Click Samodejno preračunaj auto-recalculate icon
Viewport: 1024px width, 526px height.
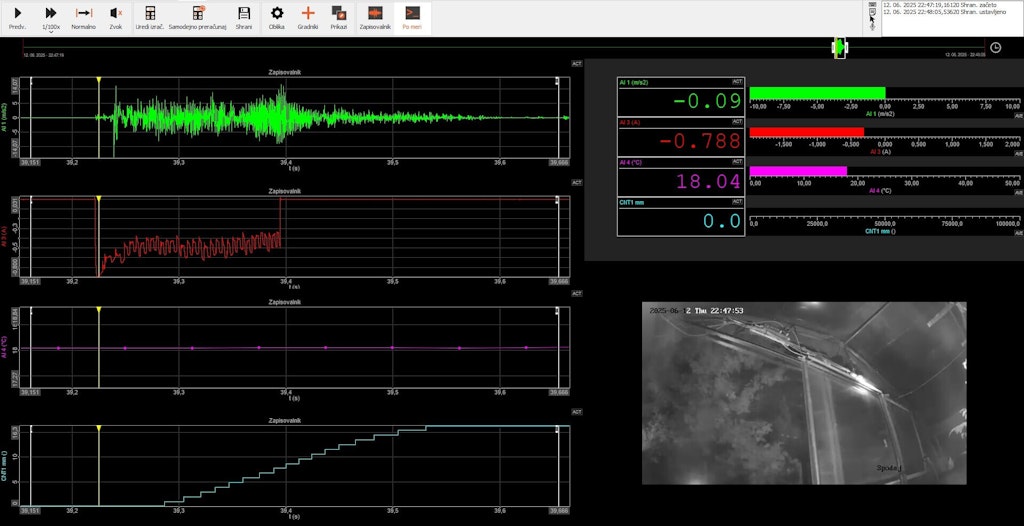(199, 18)
